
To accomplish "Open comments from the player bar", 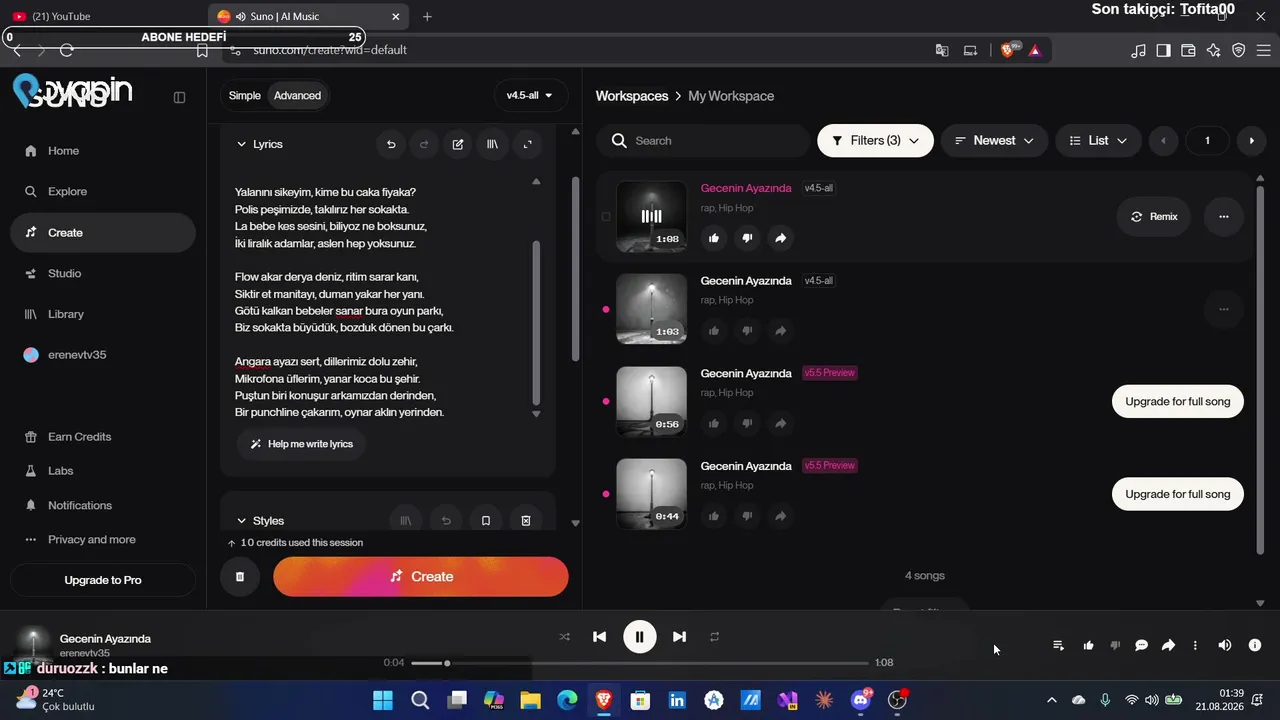I will click(1141, 645).
